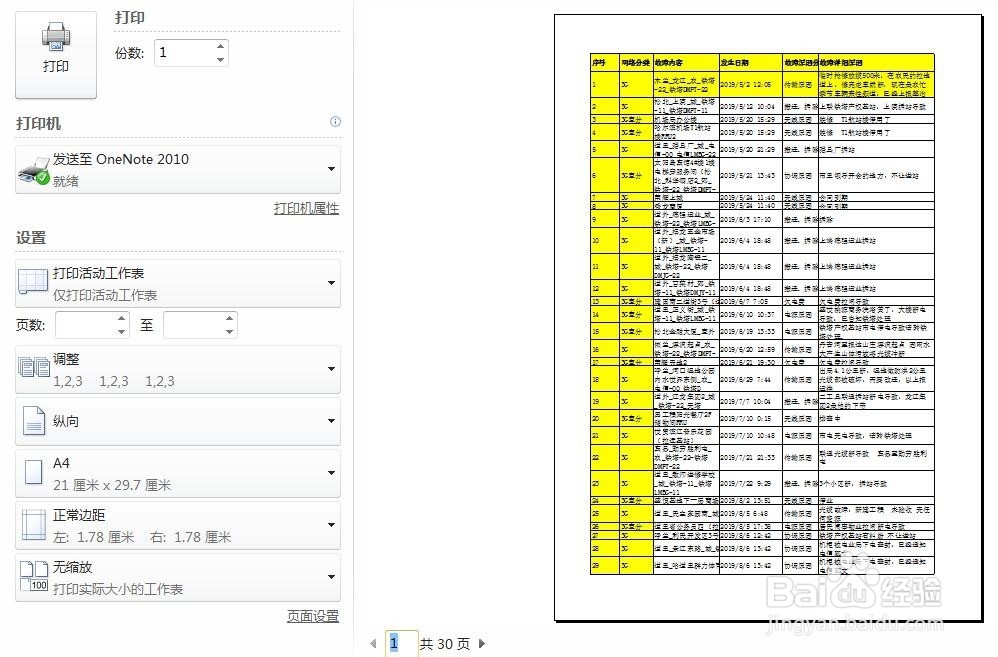This screenshot has height=657, width=998.
Task: Open the 打印活动工作表 print range dropdown
Action: point(178,283)
